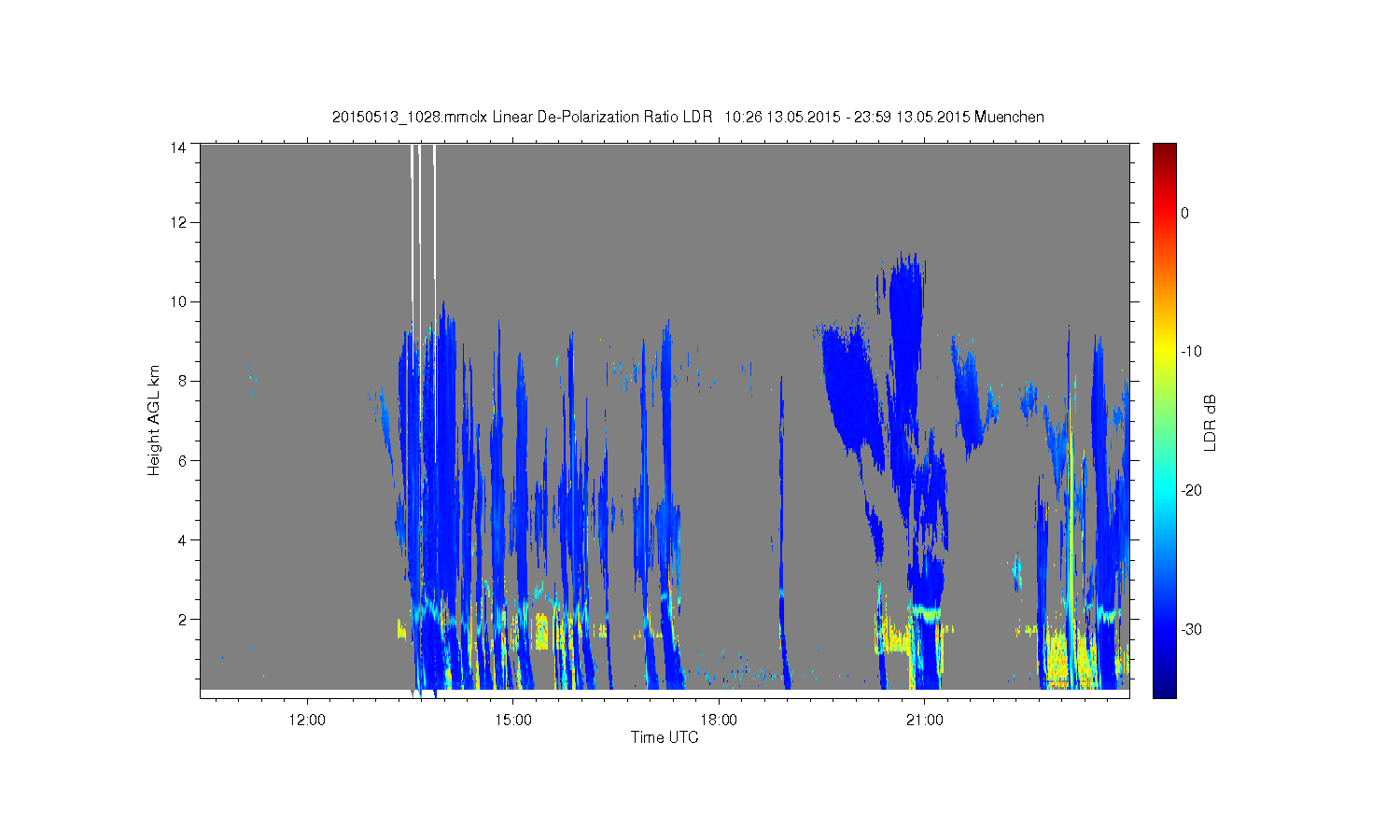Click the Height AGL km axis title

[x=154, y=420]
